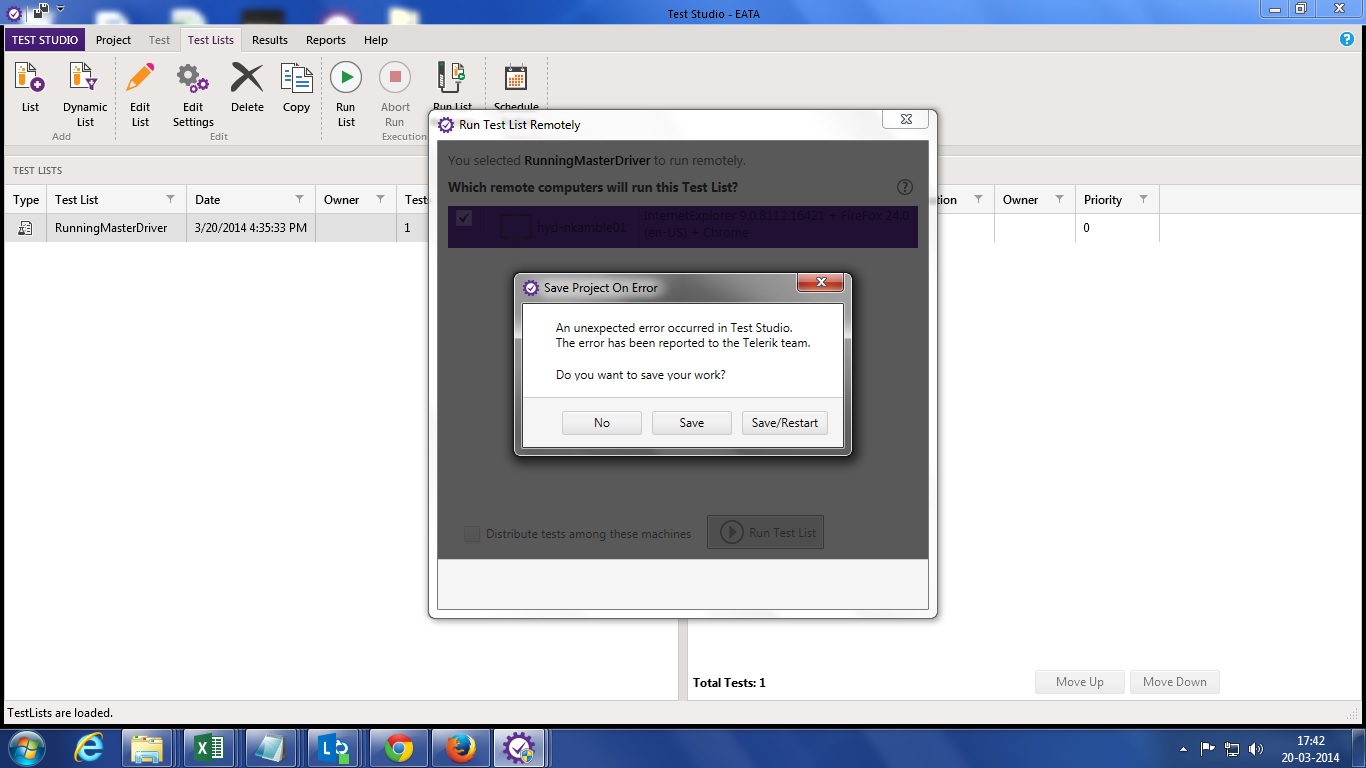This screenshot has width=1366, height=768.
Task: Open filter for Test List column
Action: pos(170,199)
